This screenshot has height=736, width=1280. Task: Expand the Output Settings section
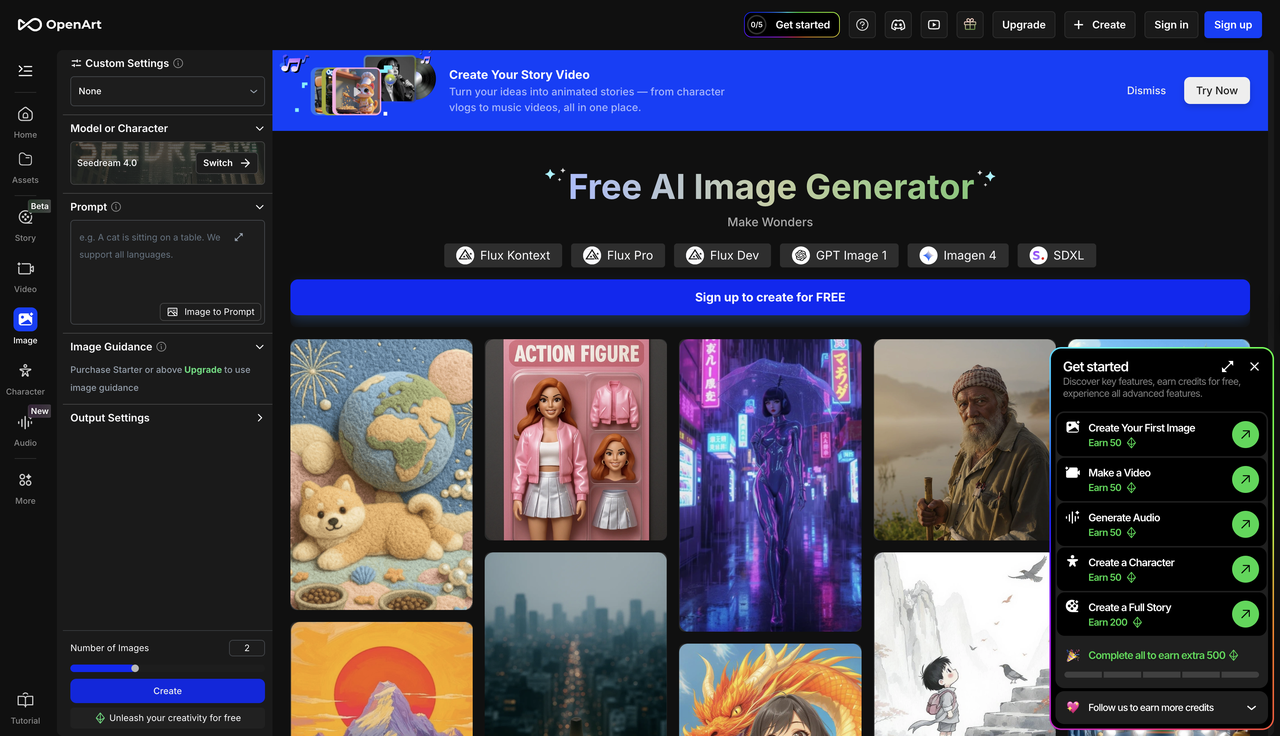167,418
